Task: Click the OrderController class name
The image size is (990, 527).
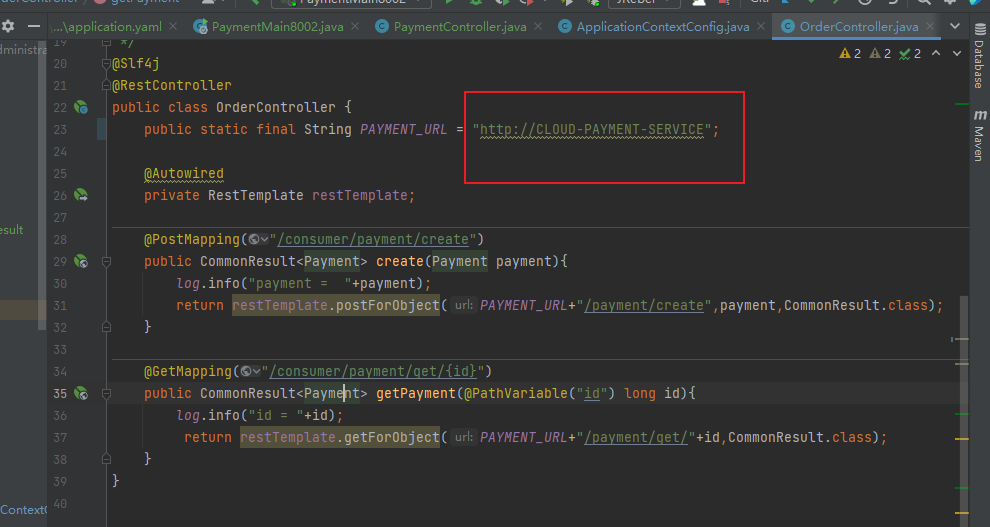Action: point(276,107)
